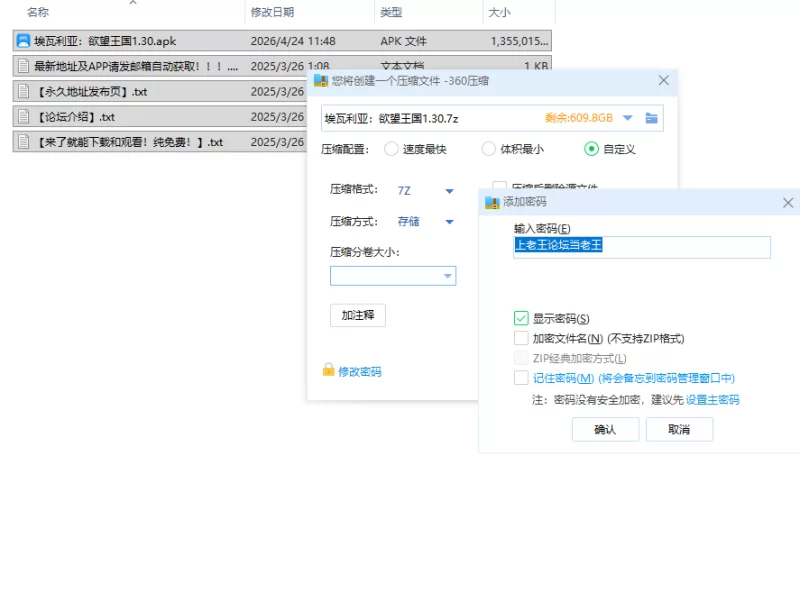
Task: Sort files by 类型 column header
Action: (391, 12)
